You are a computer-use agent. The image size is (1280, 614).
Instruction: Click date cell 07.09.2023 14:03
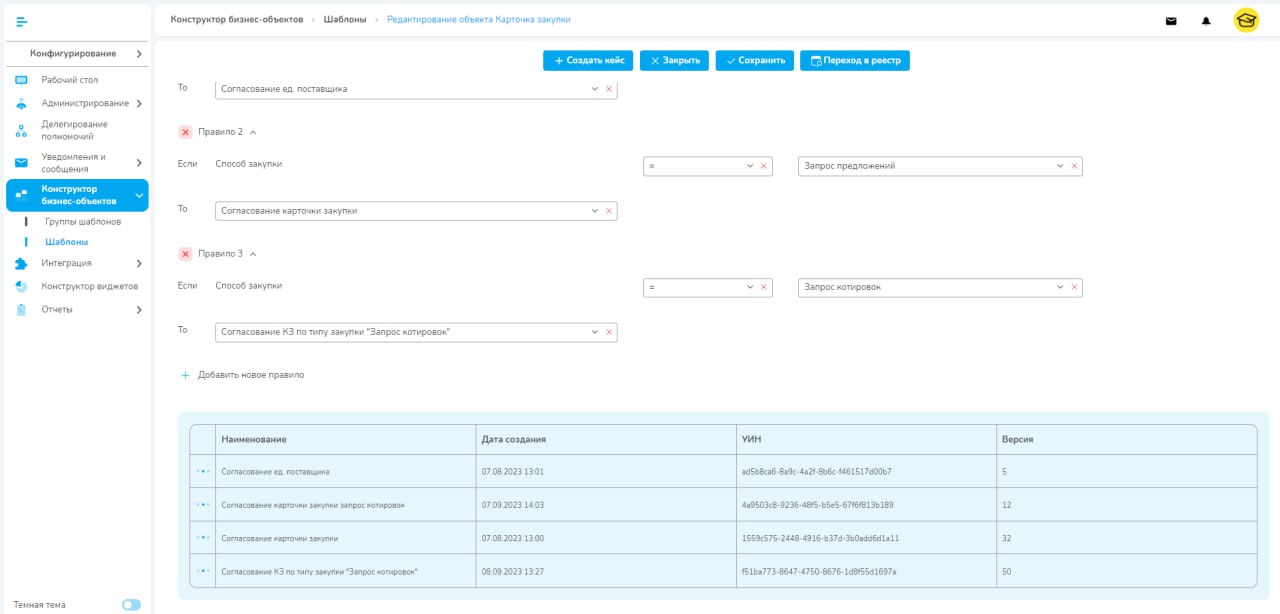[x=606, y=504]
